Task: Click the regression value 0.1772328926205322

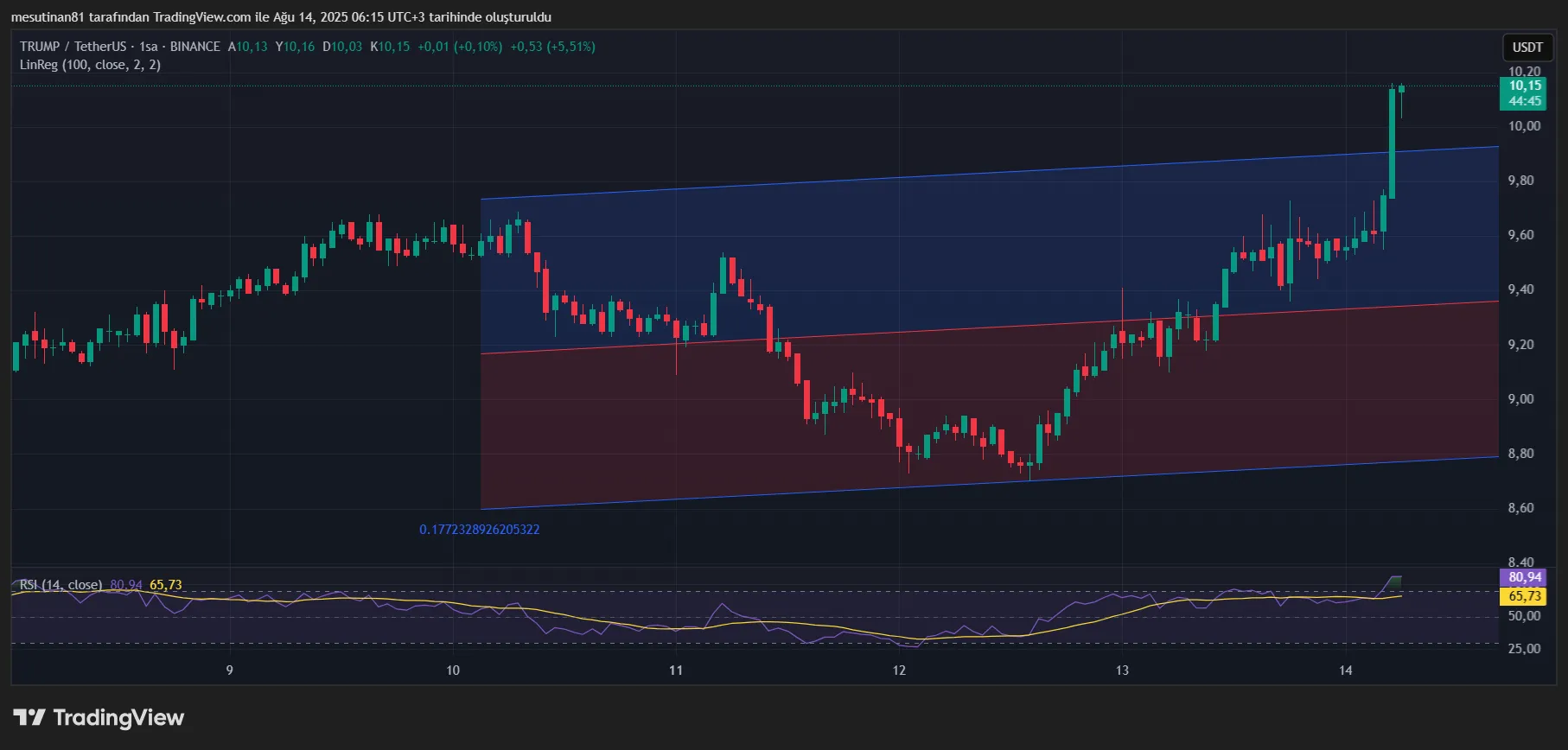Action: point(480,530)
